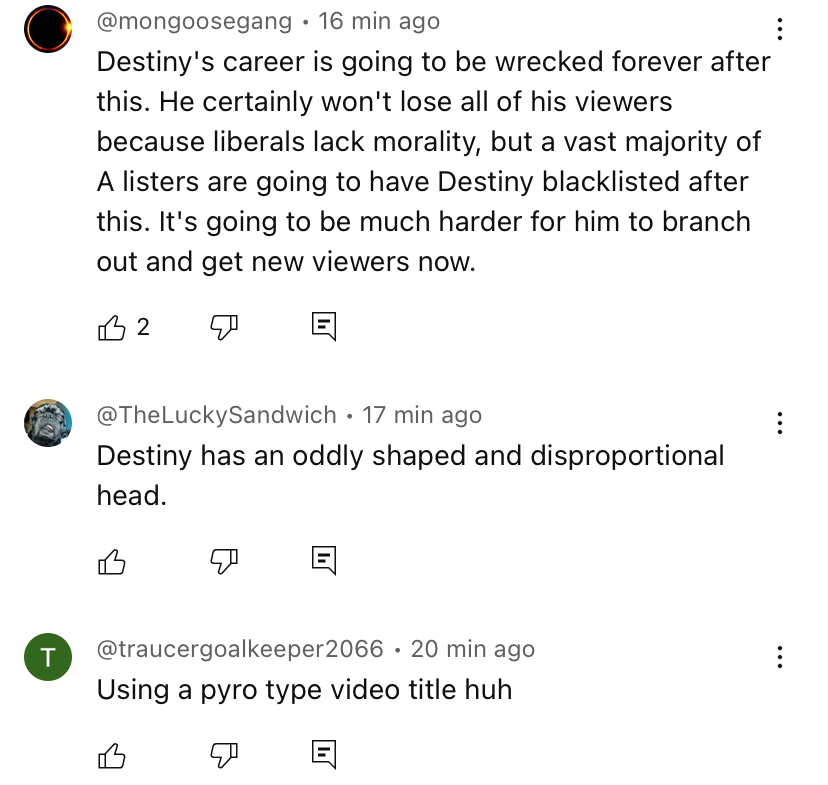Dislike the @TheLuckySandwich comment
The width and height of the screenshot is (828, 785).
(x=224, y=561)
